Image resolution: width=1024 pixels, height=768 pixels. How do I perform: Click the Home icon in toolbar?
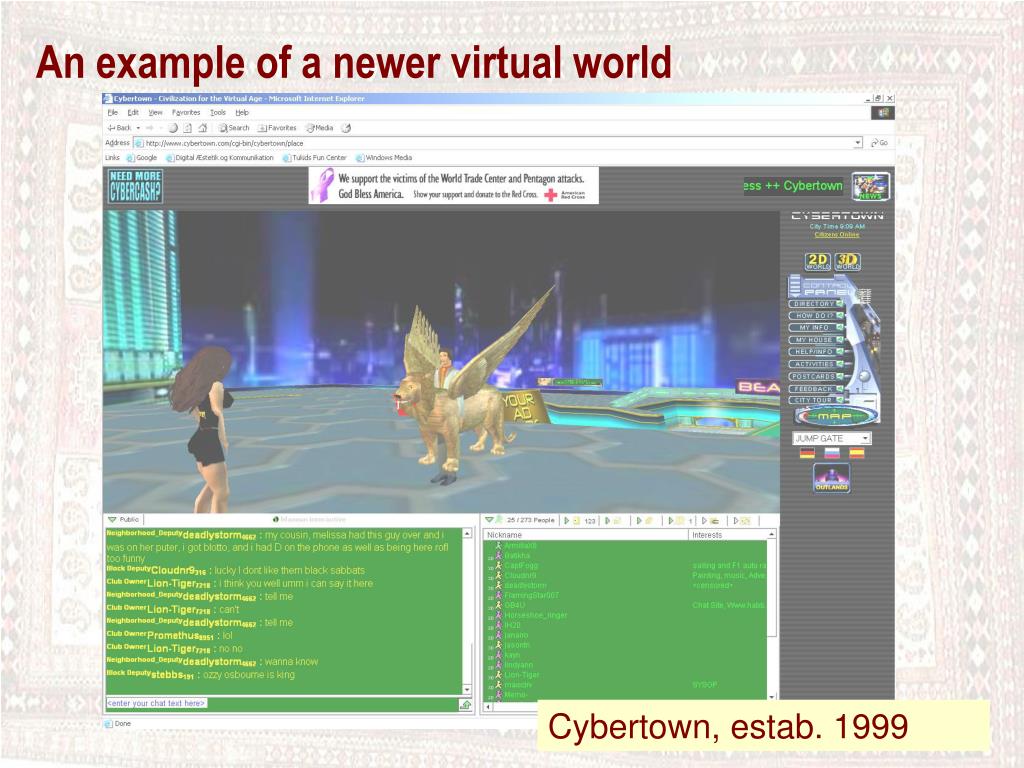202,128
